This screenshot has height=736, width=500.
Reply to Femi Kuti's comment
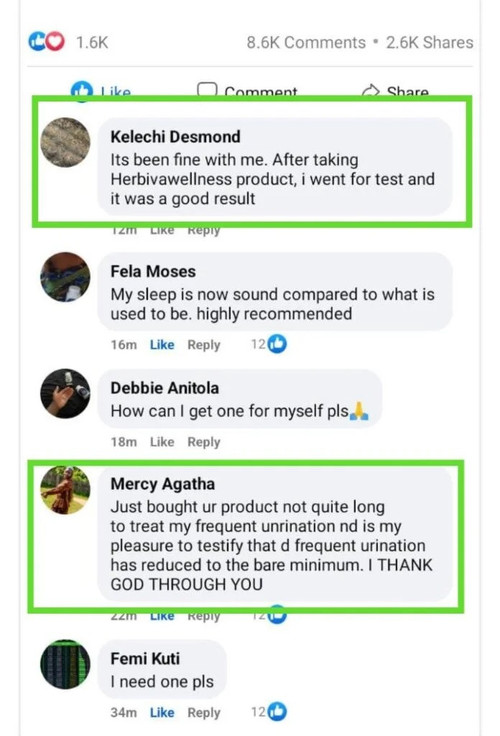pyautogui.click(x=204, y=713)
